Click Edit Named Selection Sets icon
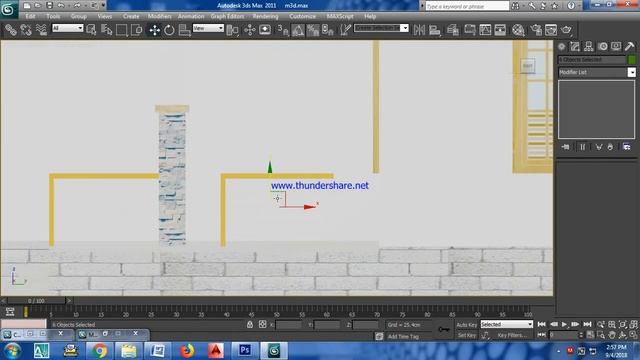The width and height of the screenshot is (640, 360). [x=346, y=30]
